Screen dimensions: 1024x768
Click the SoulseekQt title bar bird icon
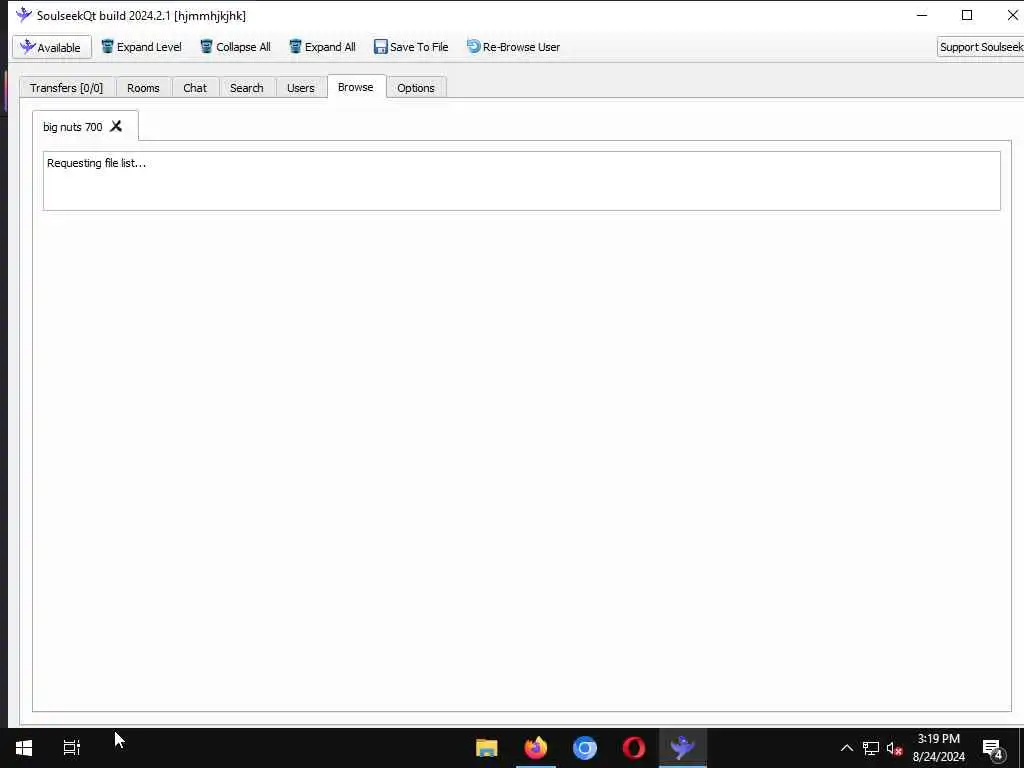(x=24, y=14)
